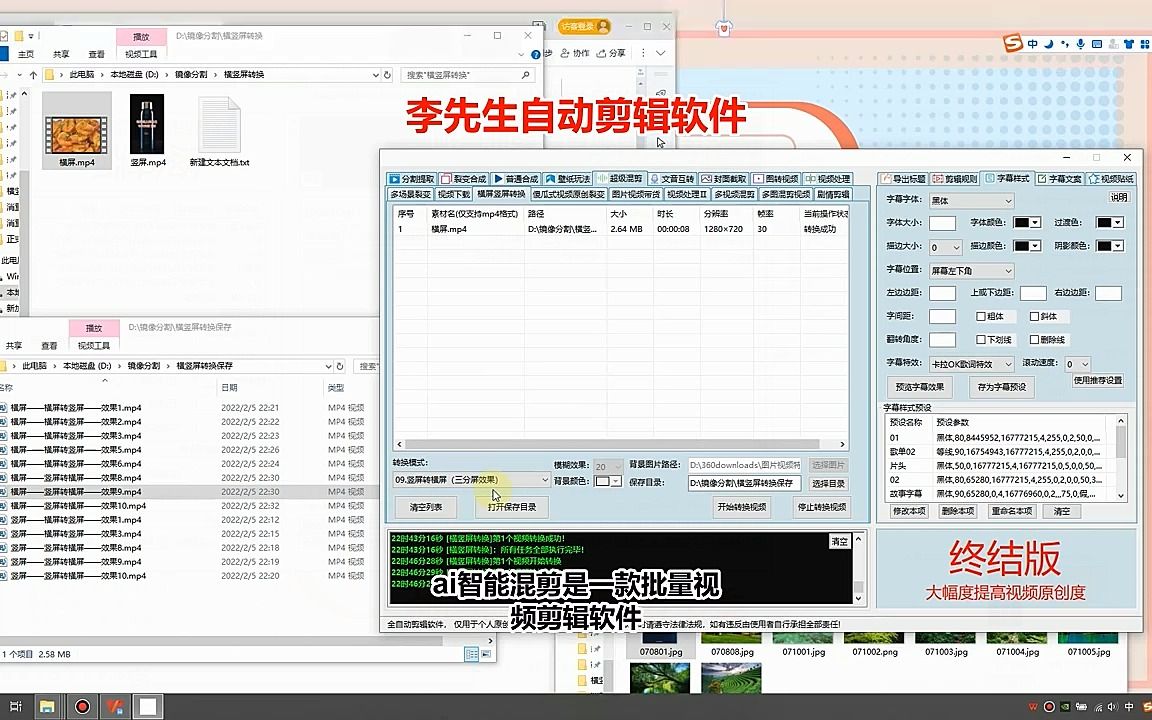
Task: Enable the 粗体 bold checkbox
Action: coord(988,316)
